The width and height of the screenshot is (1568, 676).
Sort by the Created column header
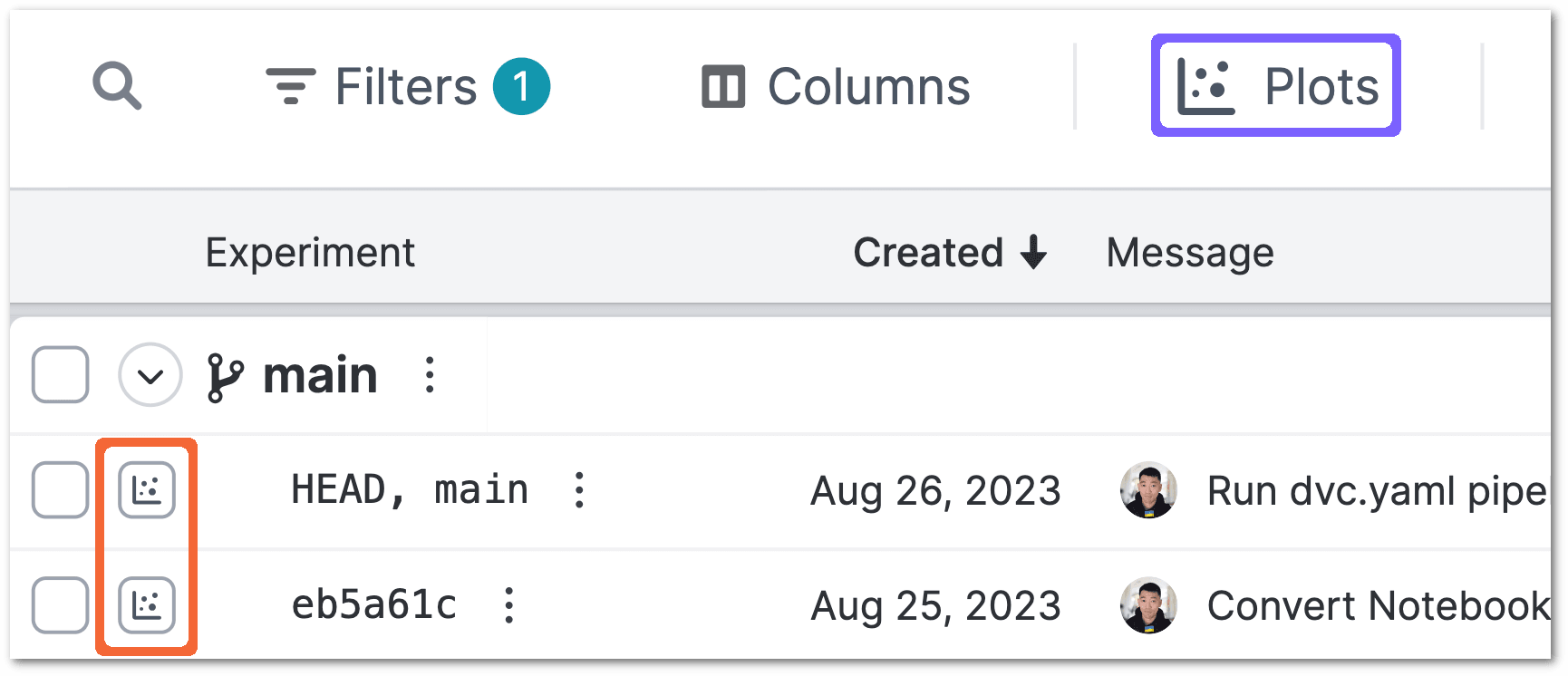pos(950,252)
